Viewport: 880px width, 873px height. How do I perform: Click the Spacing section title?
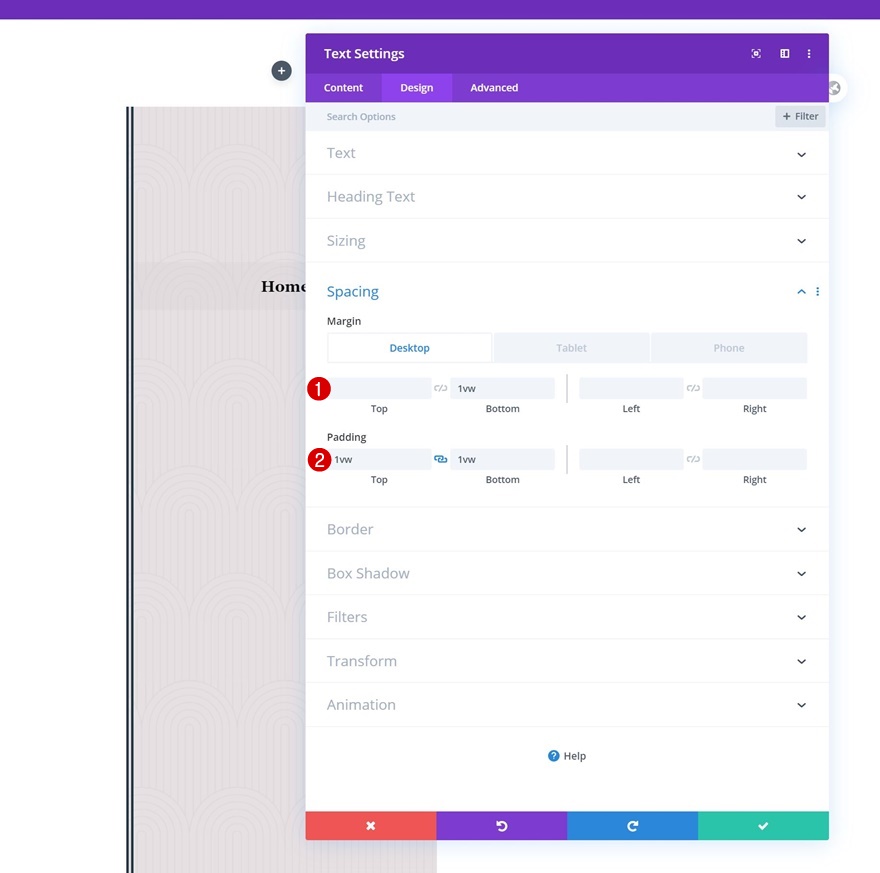click(352, 291)
